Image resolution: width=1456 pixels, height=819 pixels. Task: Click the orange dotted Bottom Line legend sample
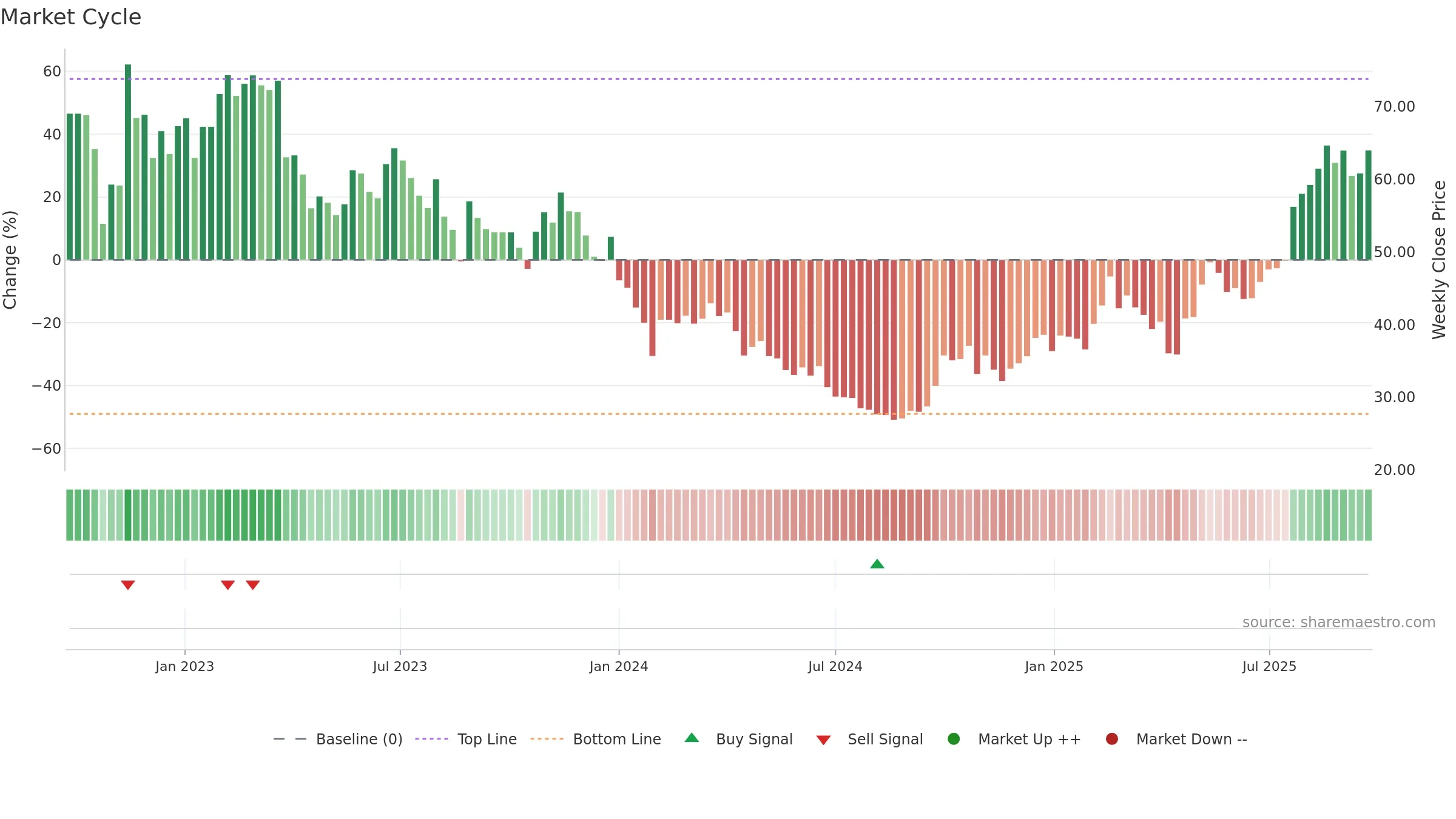547,739
